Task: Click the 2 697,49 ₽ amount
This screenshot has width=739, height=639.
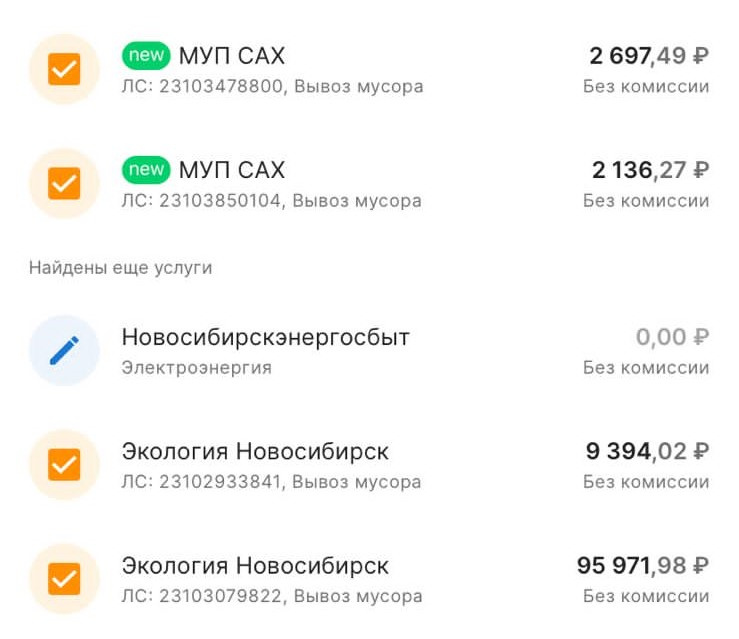Action: pos(649,56)
